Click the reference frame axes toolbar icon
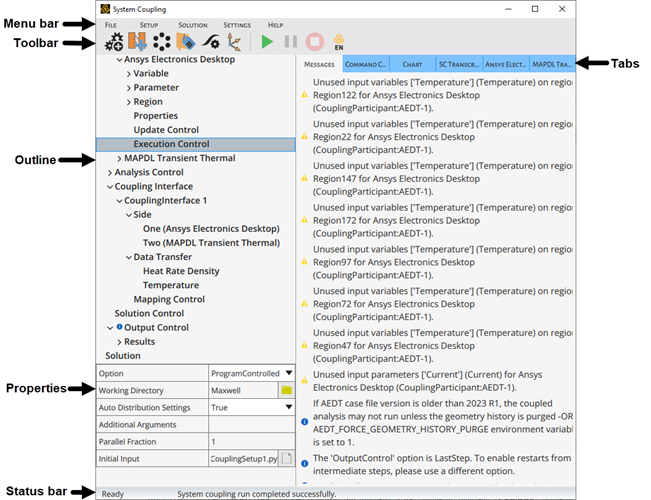Image resolution: width=651 pixels, height=500 pixels. point(234,42)
